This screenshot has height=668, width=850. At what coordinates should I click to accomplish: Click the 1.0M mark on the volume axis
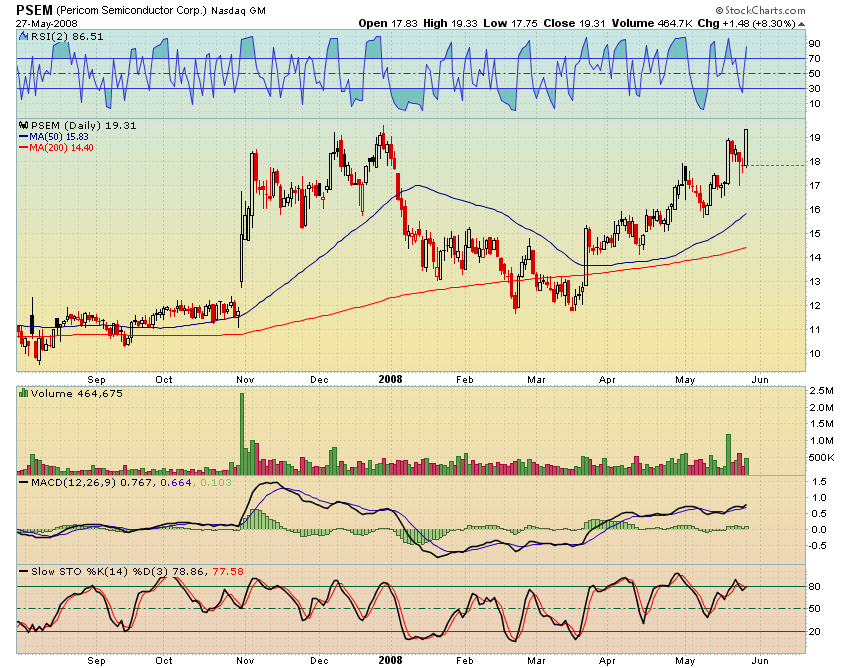822,441
